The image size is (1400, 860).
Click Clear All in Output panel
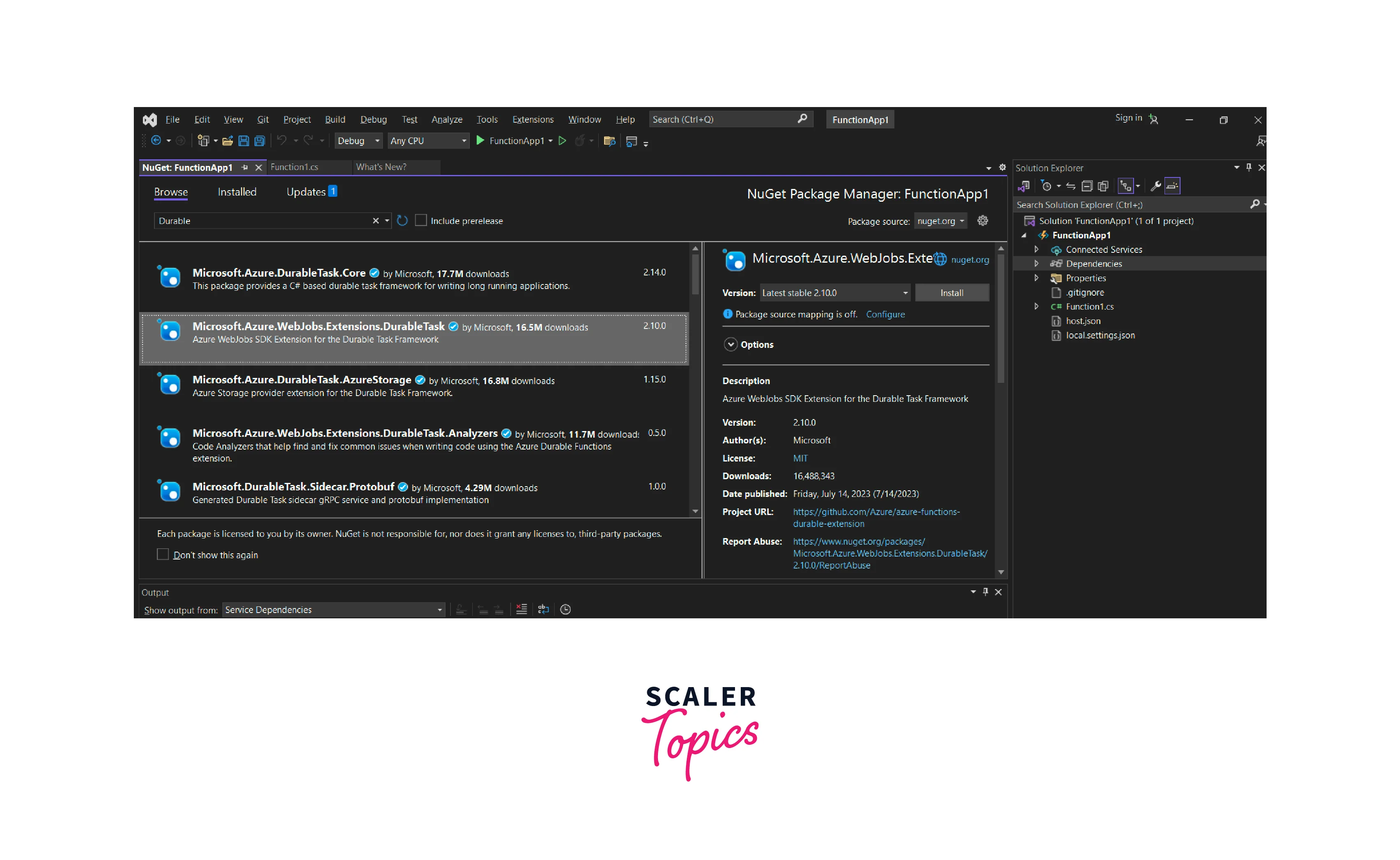(x=522, y=610)
